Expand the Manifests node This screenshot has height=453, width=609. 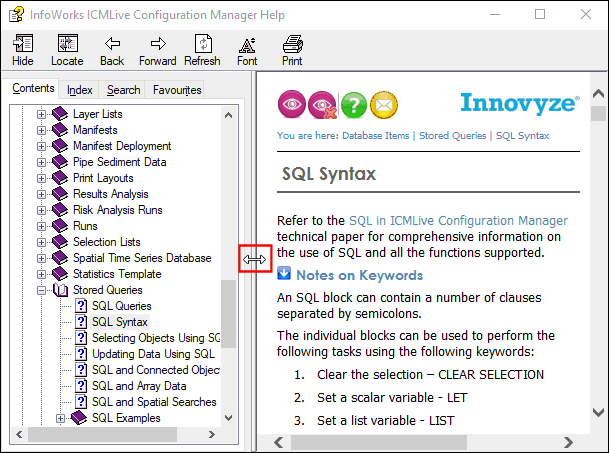point(41,130)
